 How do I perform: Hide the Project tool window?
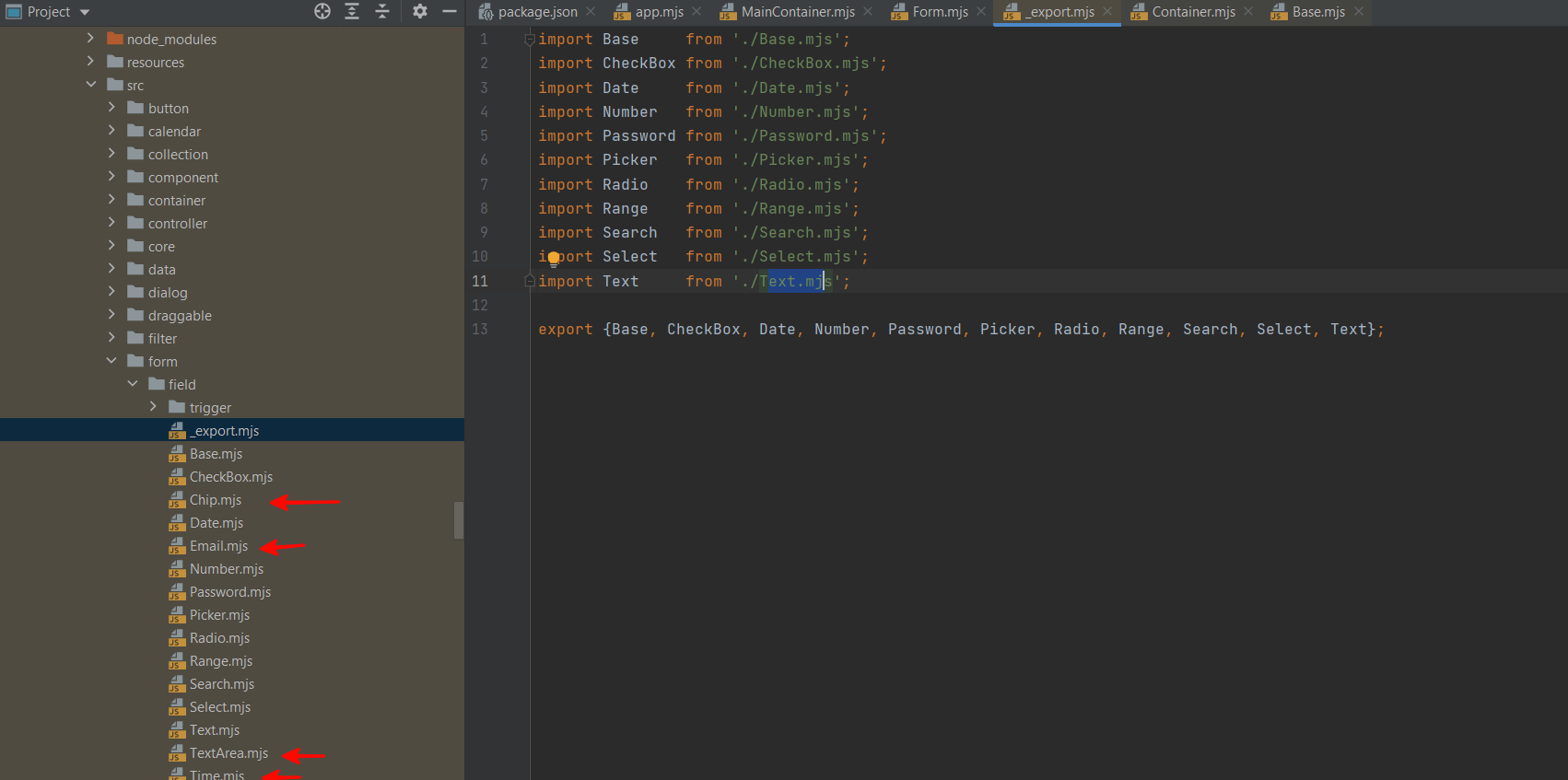tap(450, 11)
